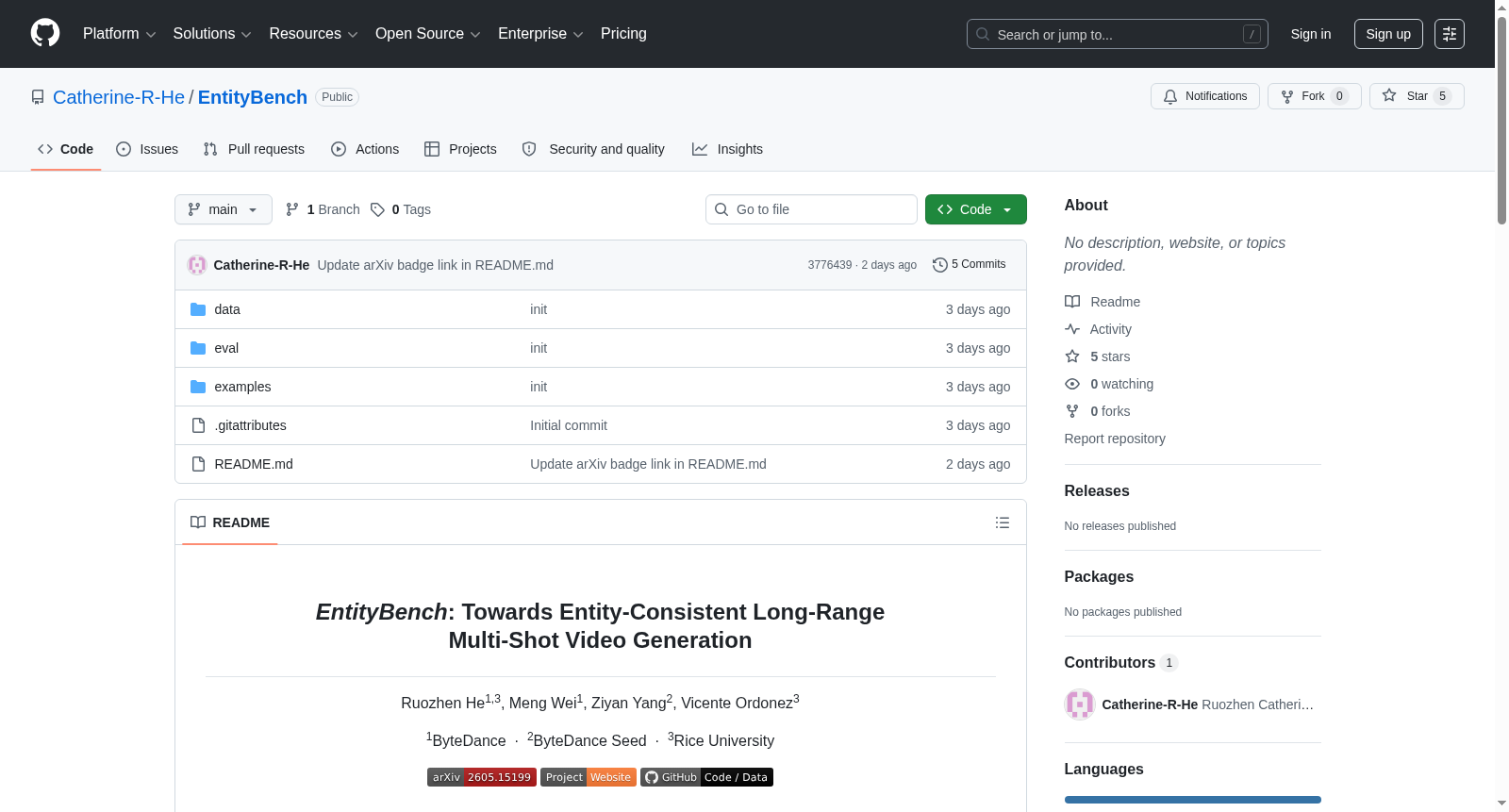Click the Project Website badge
The height and width of the screenshot is (812, 1509).
coord(589,777)
